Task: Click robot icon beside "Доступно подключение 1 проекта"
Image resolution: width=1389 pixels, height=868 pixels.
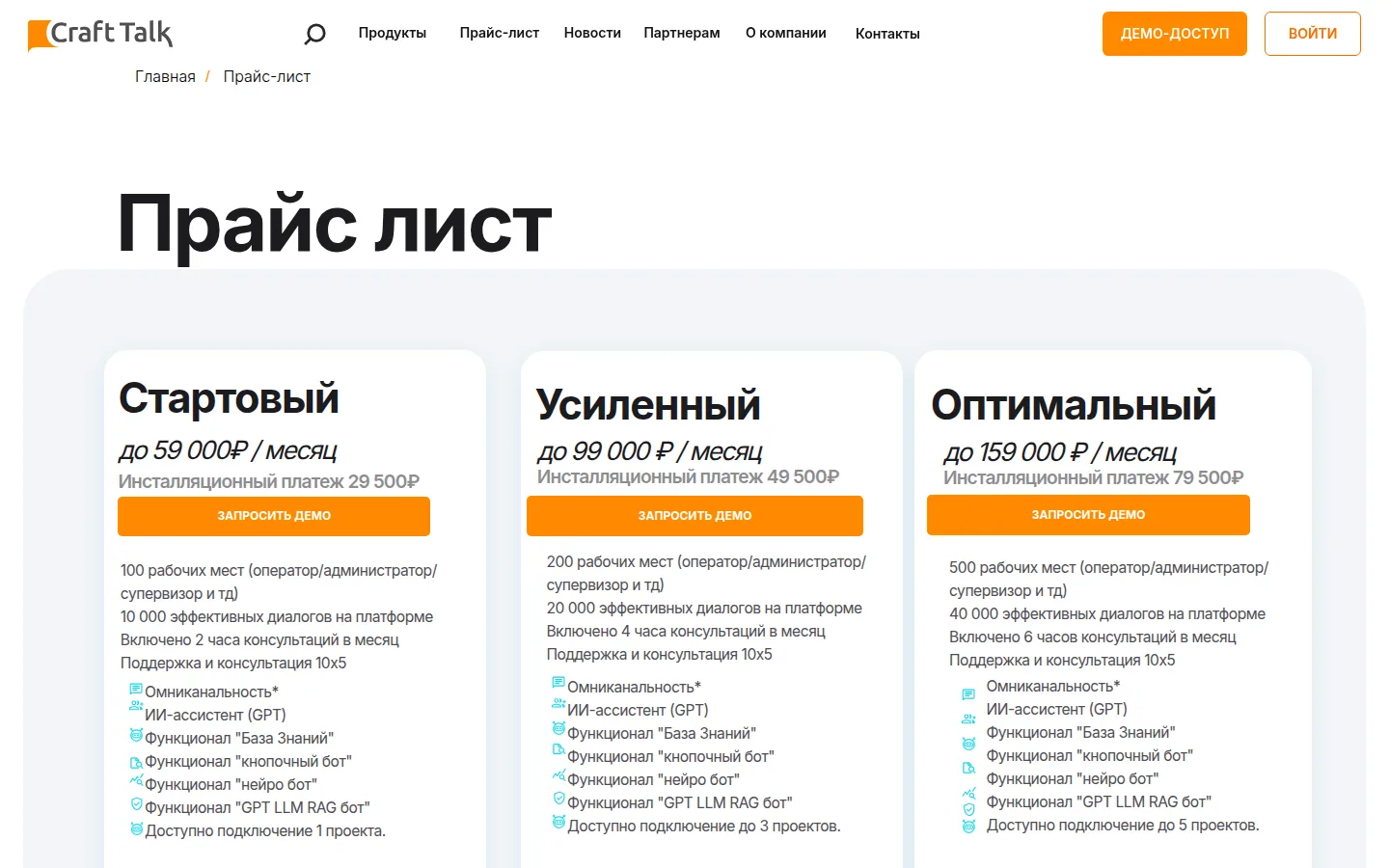Action: click(x=136, y=829)
